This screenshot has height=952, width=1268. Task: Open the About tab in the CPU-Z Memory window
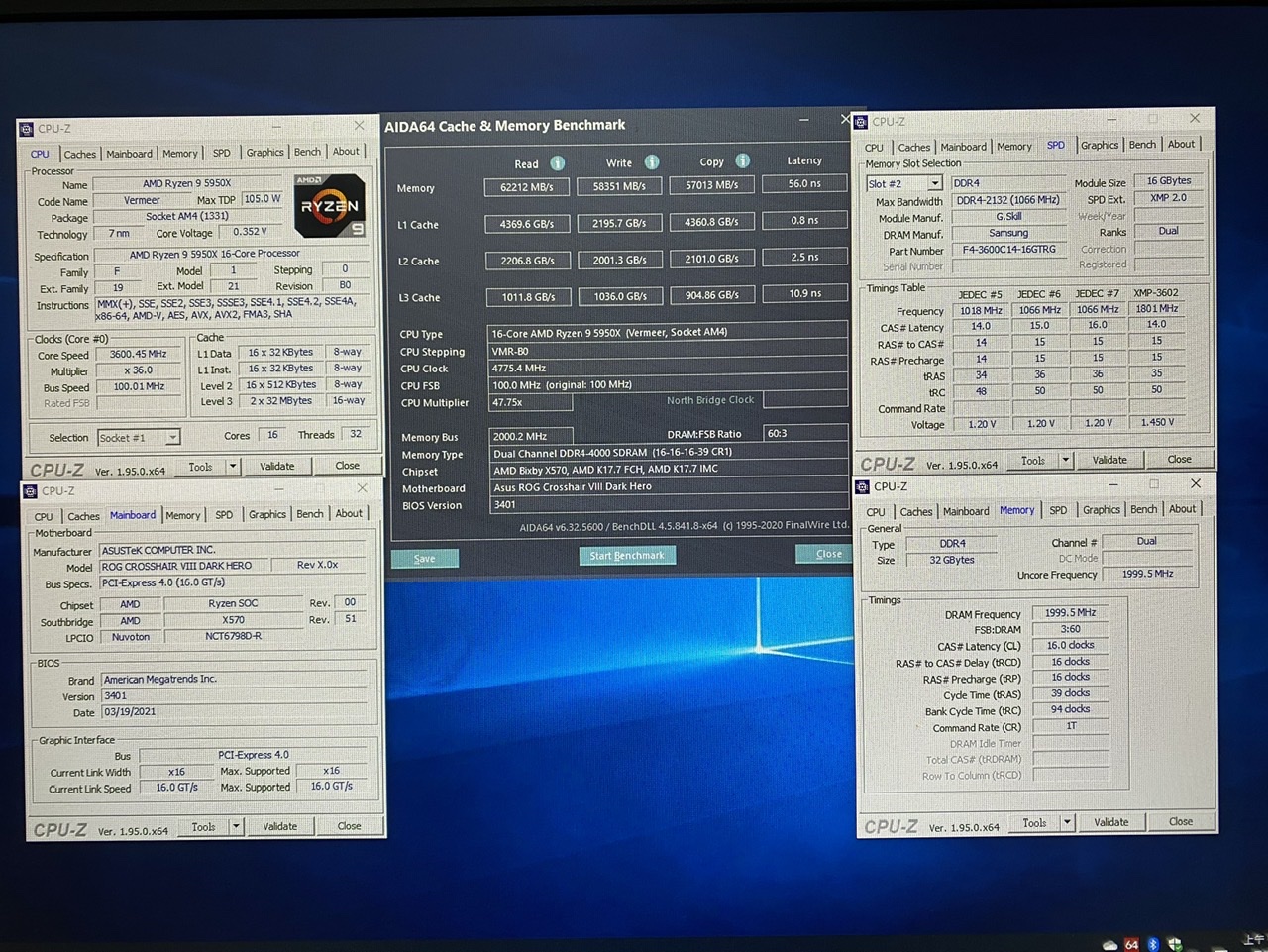pos(1182,508)
